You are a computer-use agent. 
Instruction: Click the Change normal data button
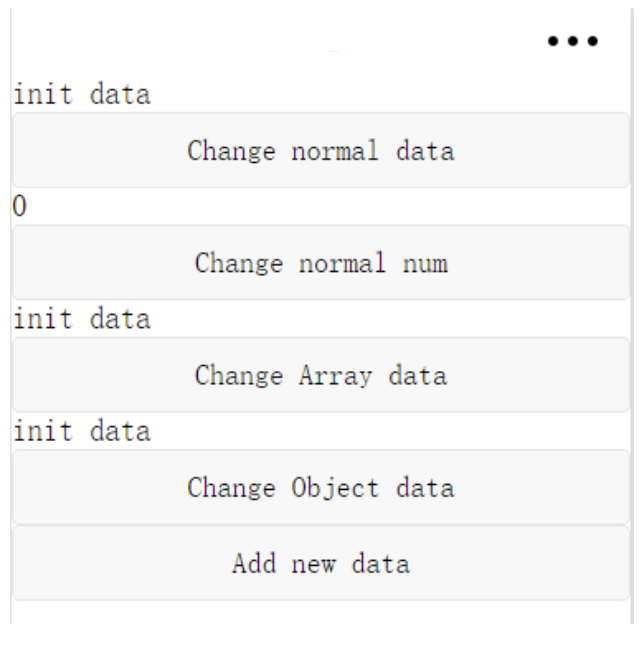[x=321, y=151]
